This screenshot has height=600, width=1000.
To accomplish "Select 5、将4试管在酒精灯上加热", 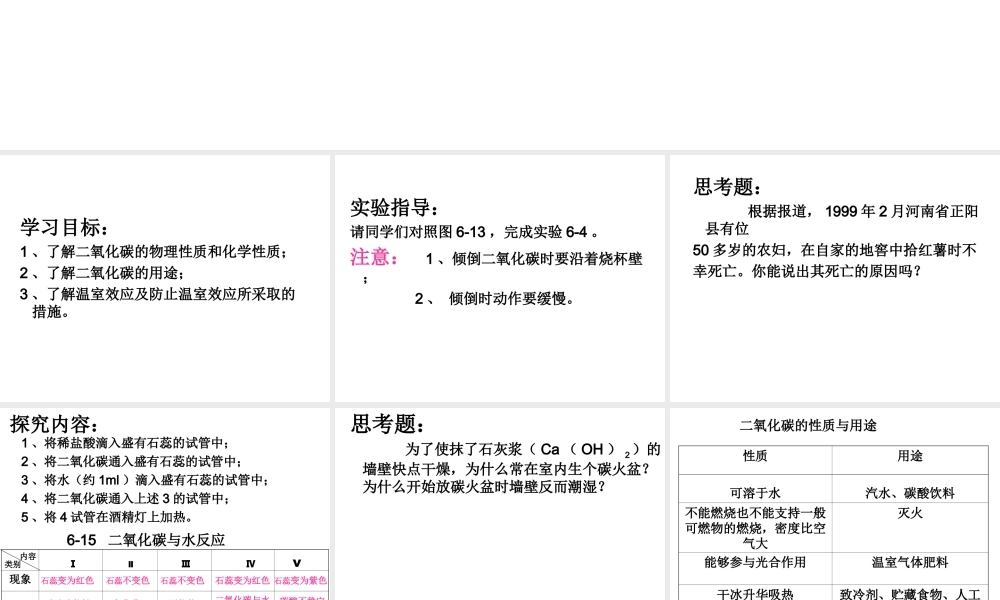I will pos(106,517).
